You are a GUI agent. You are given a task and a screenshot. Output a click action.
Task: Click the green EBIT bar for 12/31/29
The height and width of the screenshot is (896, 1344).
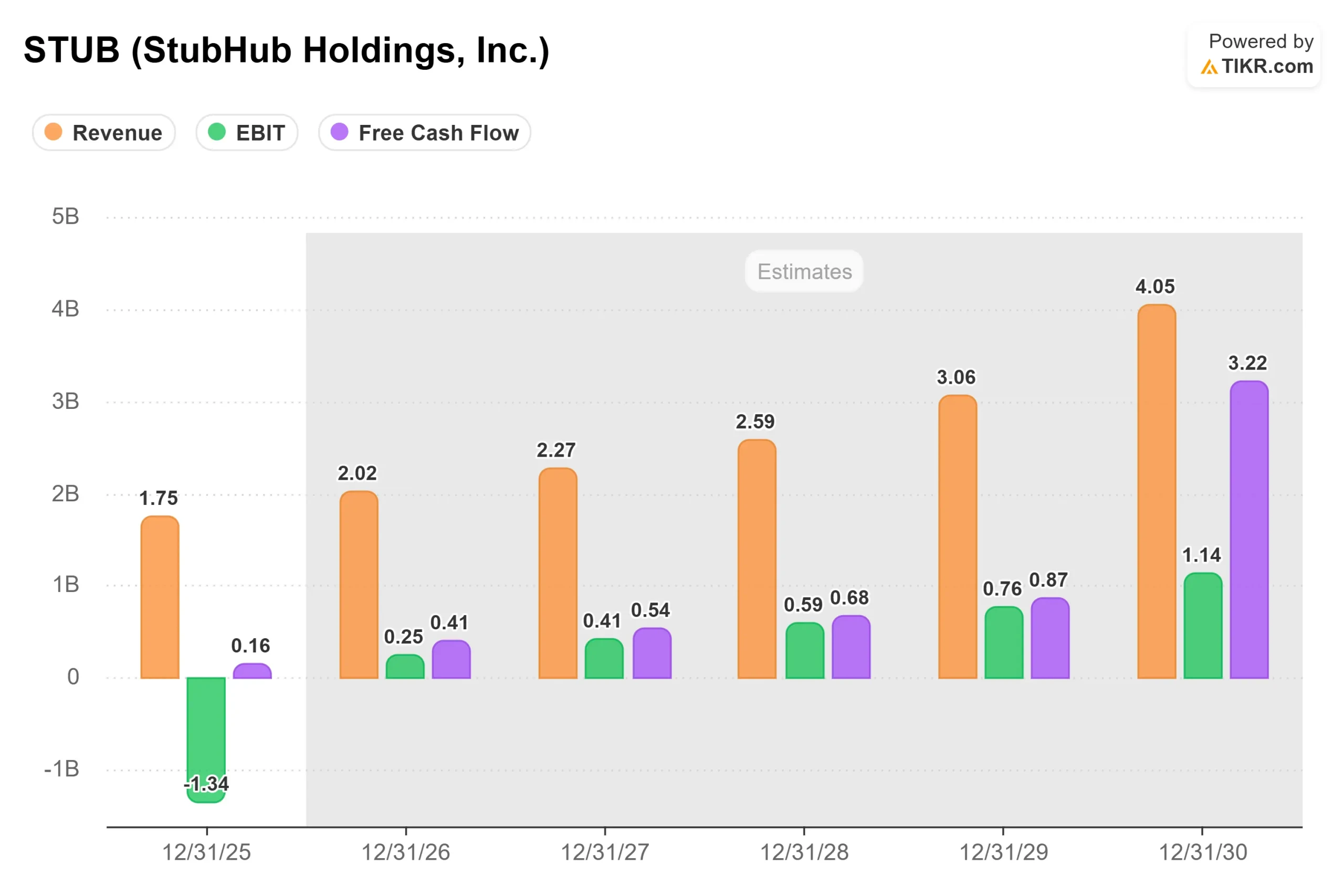tap(1004, 642)
